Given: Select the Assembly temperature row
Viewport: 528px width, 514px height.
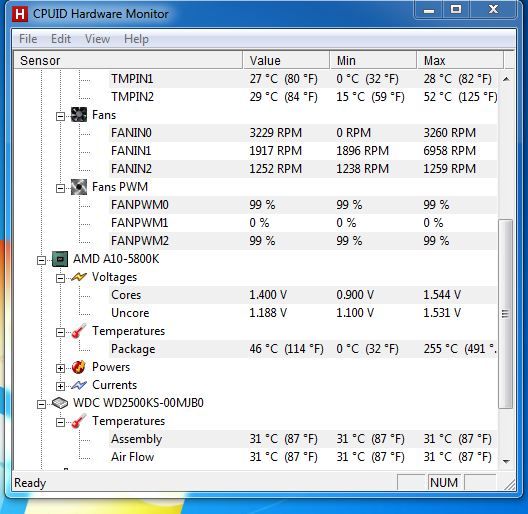Looking at the screenshot, I should pyautogui.click(x=303, y=439).
